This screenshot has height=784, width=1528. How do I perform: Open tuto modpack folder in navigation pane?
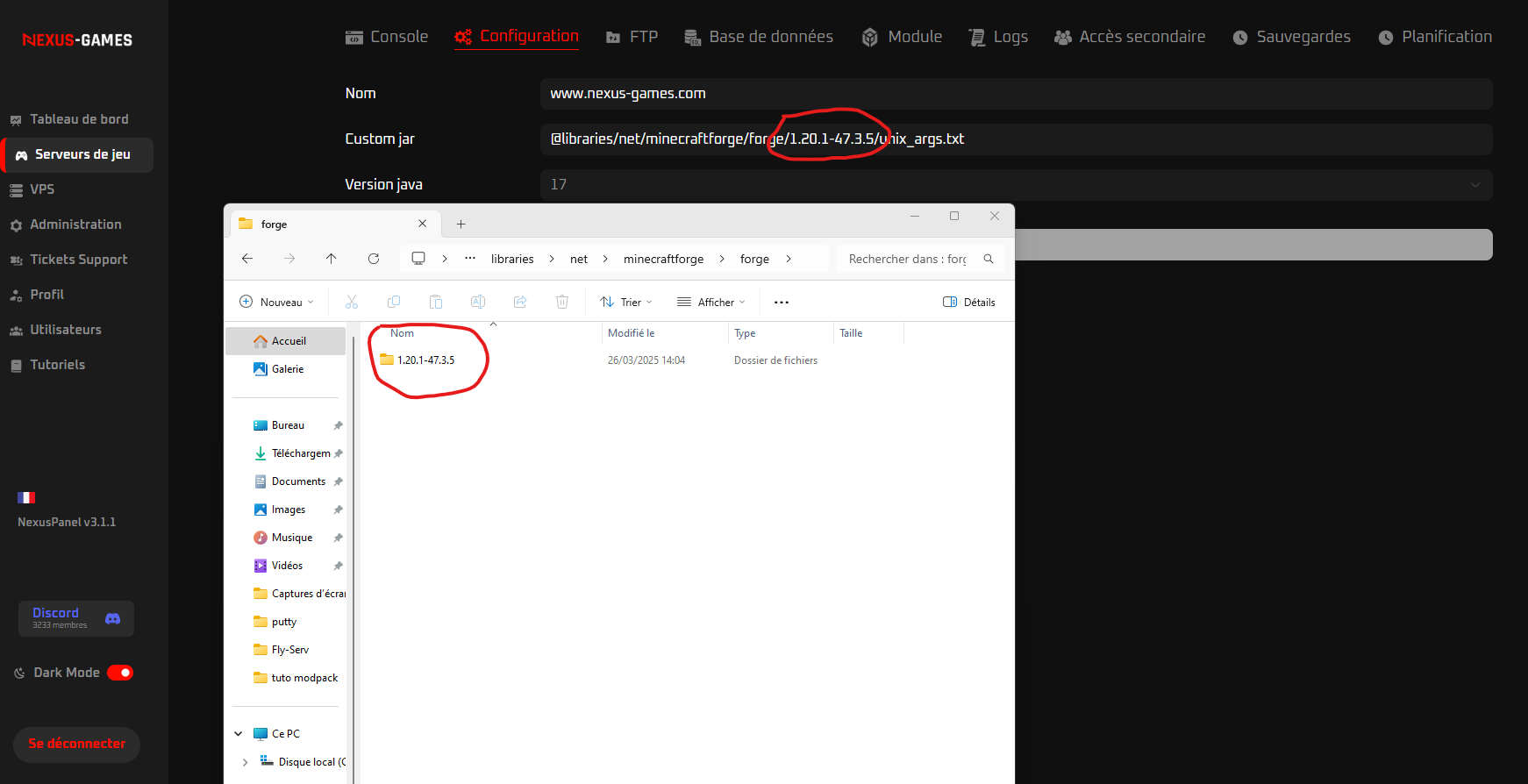pyautogui.click(x=296, y=678)
